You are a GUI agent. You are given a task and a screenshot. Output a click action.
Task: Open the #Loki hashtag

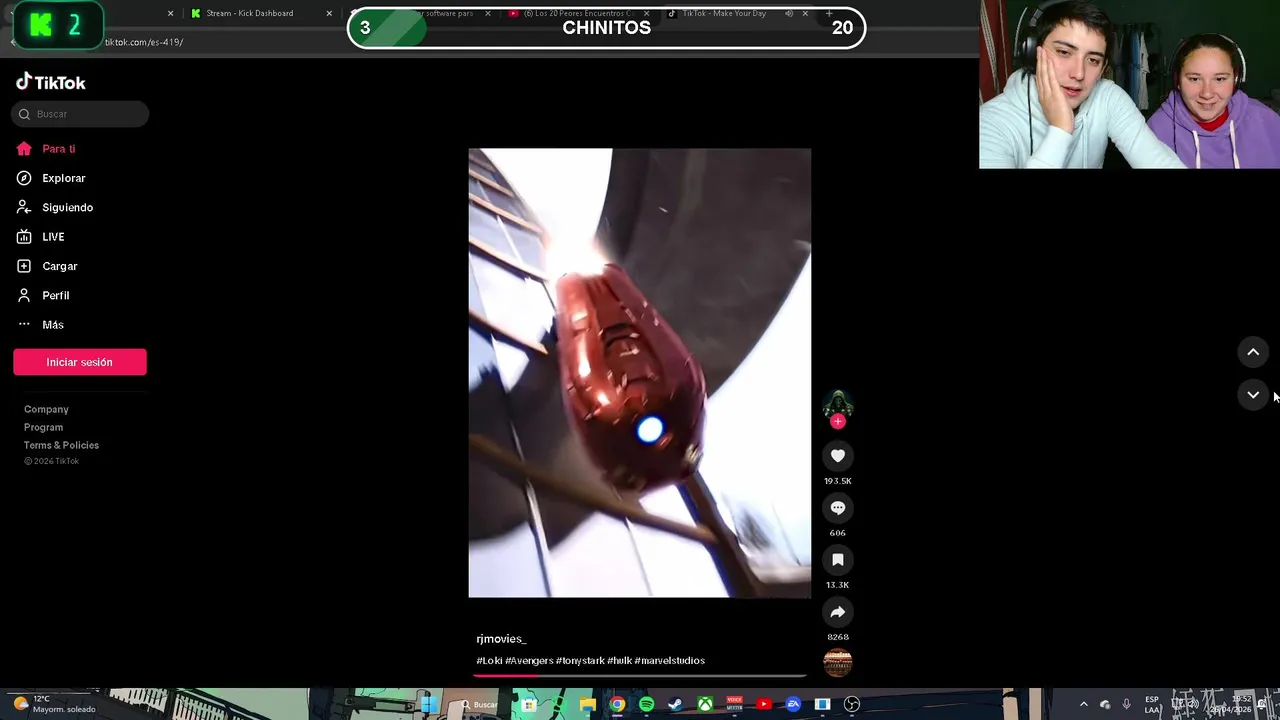pyautogui.click(x=489, y=661)
